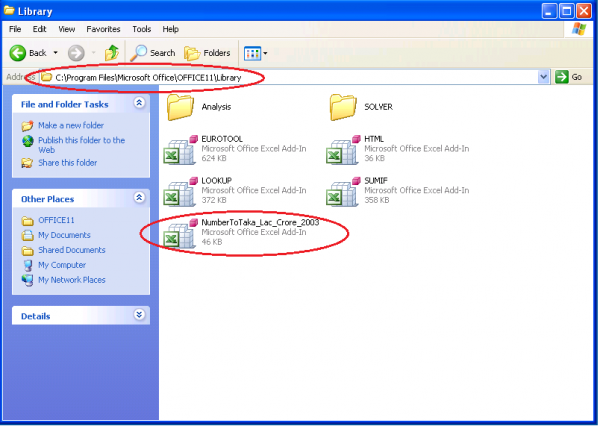Click the My Documents icon in Other Places
Image resolution: width=600 pixels, height=426 pixels.
point(28,235)
